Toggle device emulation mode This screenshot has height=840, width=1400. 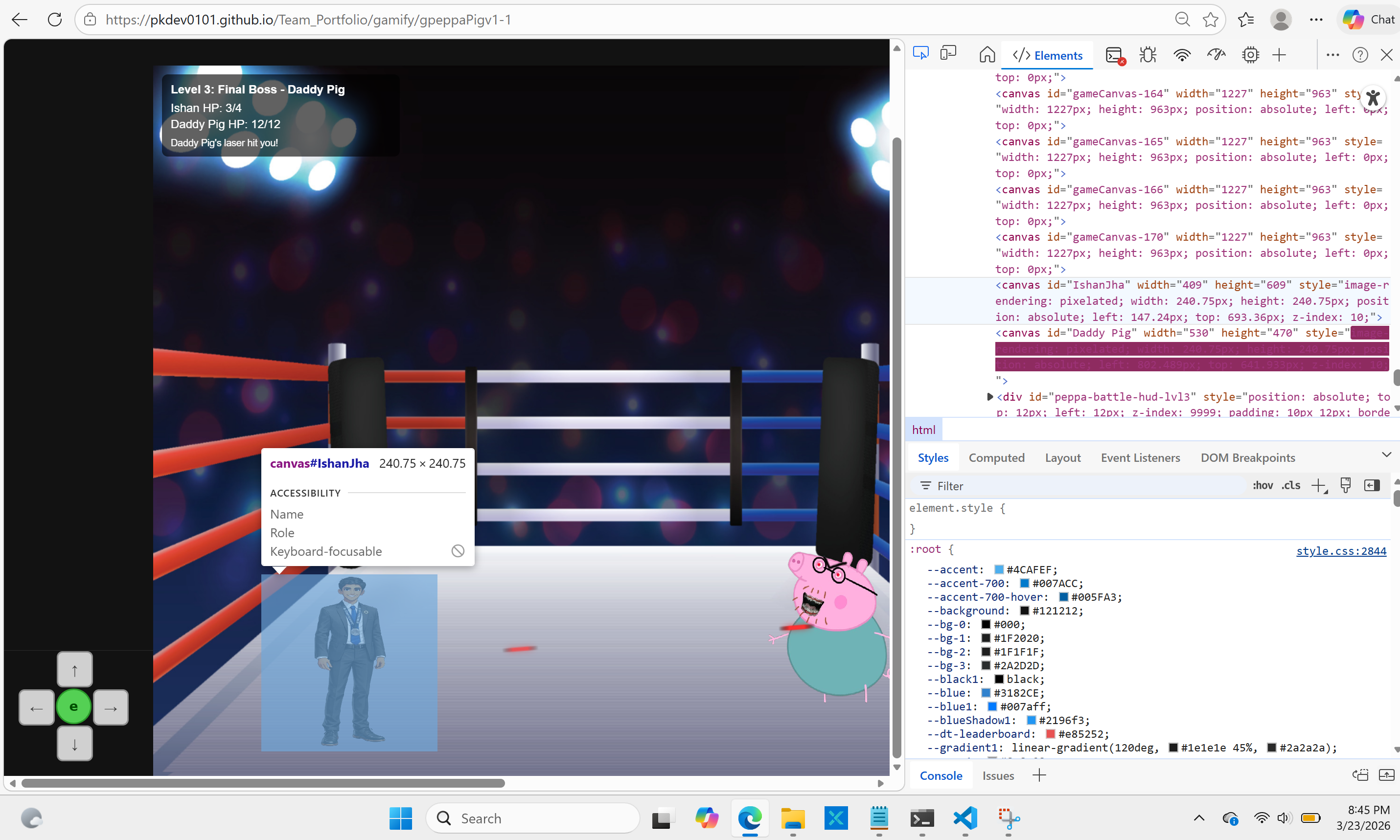pyautogui.click(x=948, y=54)
